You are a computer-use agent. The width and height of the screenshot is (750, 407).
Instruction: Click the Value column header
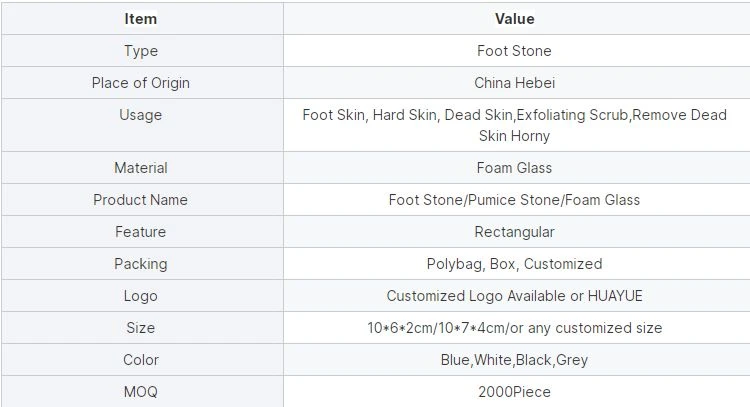tap(515, 19)
